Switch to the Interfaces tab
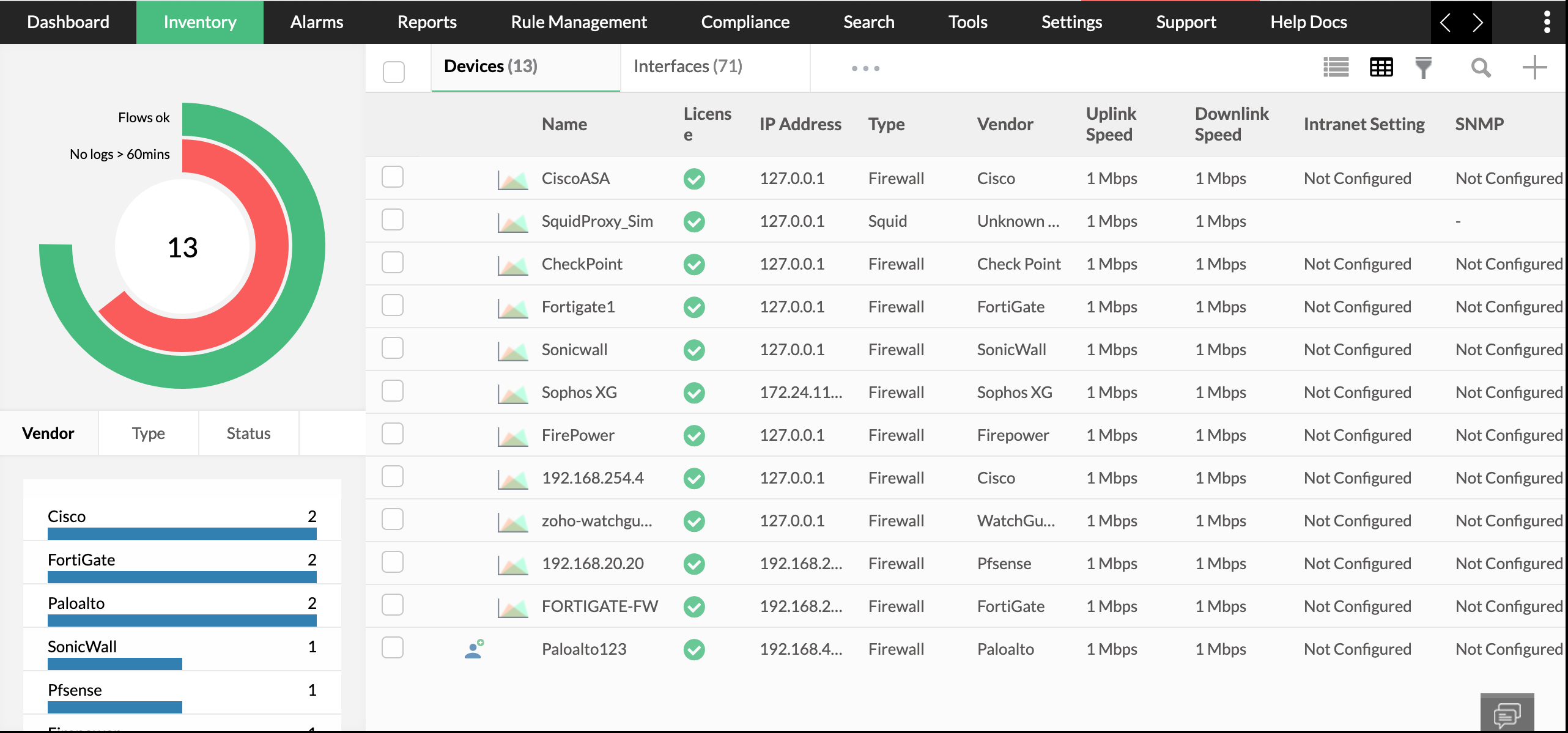This screenshot has width=1568, height=733. click(688, 65)
